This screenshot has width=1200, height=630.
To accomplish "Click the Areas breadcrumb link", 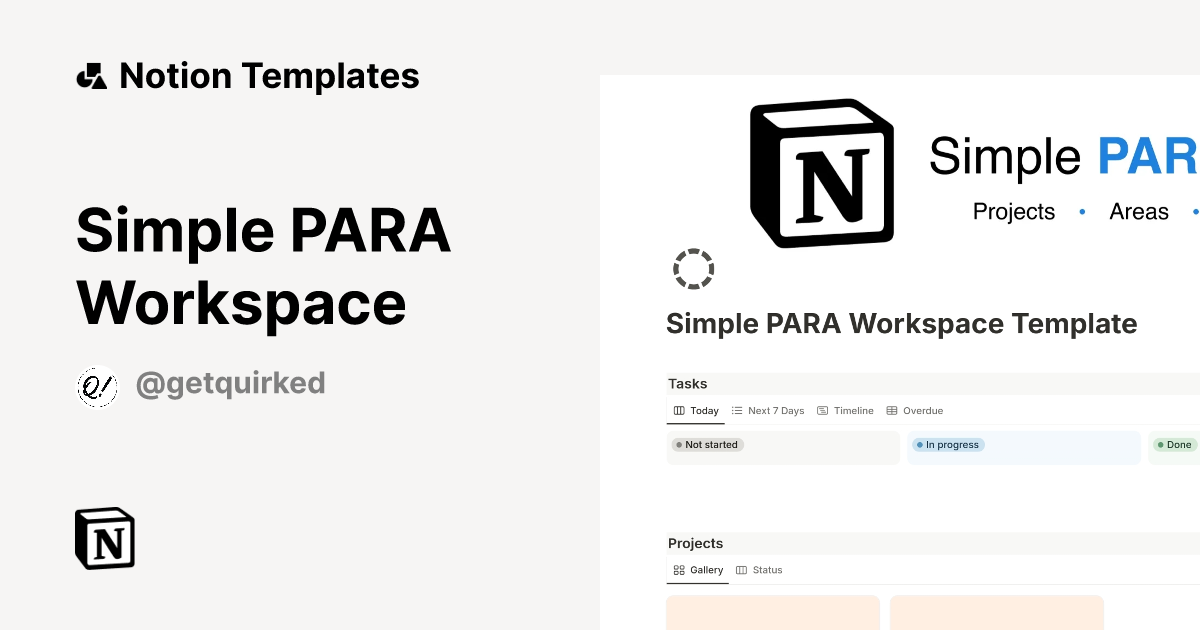I will (x=1139, y=211).
